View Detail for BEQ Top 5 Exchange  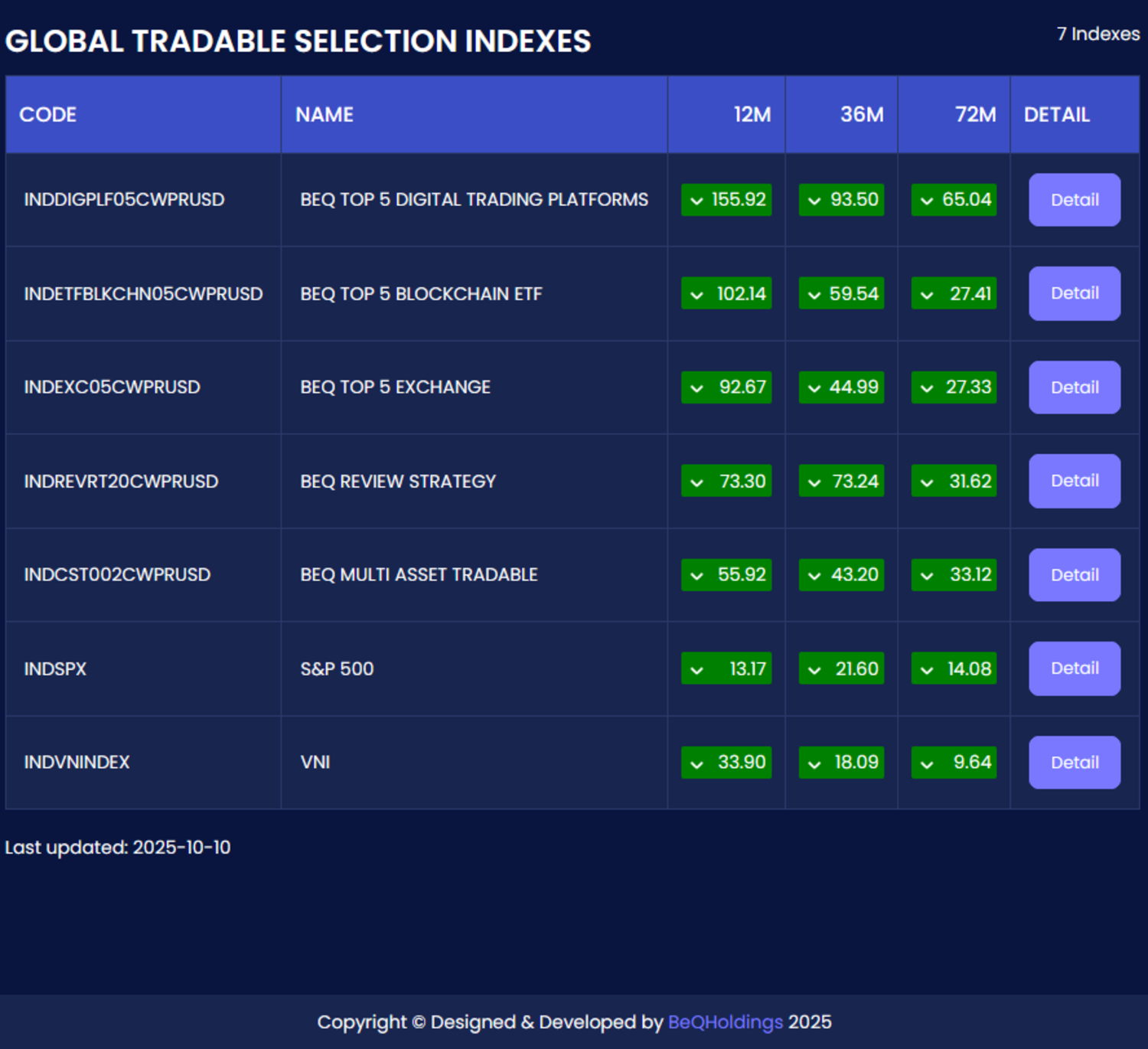(1074, 387)
